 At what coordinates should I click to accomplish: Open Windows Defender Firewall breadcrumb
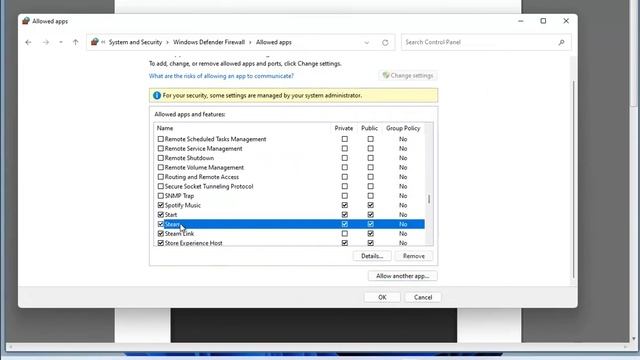click(x=209, y=42)
